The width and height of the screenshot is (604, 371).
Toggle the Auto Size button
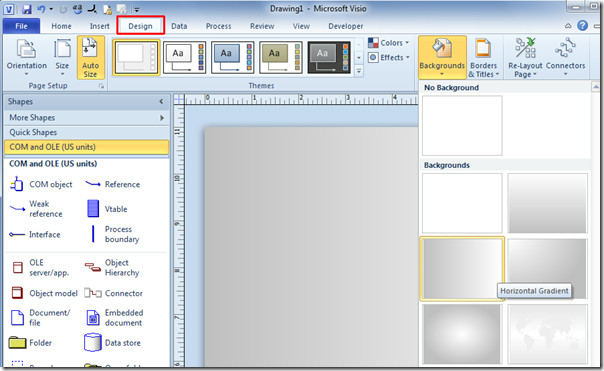click(91, 57)
